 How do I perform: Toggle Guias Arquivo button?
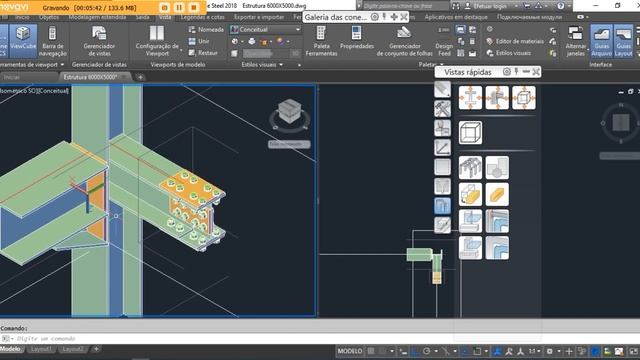click(x=601, y=41)
